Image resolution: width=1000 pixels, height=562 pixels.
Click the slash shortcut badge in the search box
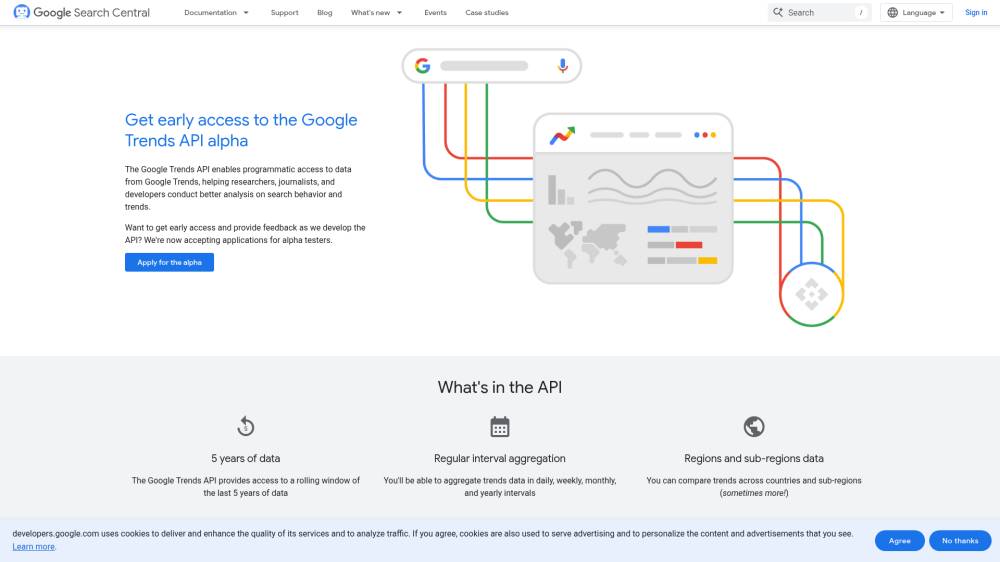[x=860, y=12]
